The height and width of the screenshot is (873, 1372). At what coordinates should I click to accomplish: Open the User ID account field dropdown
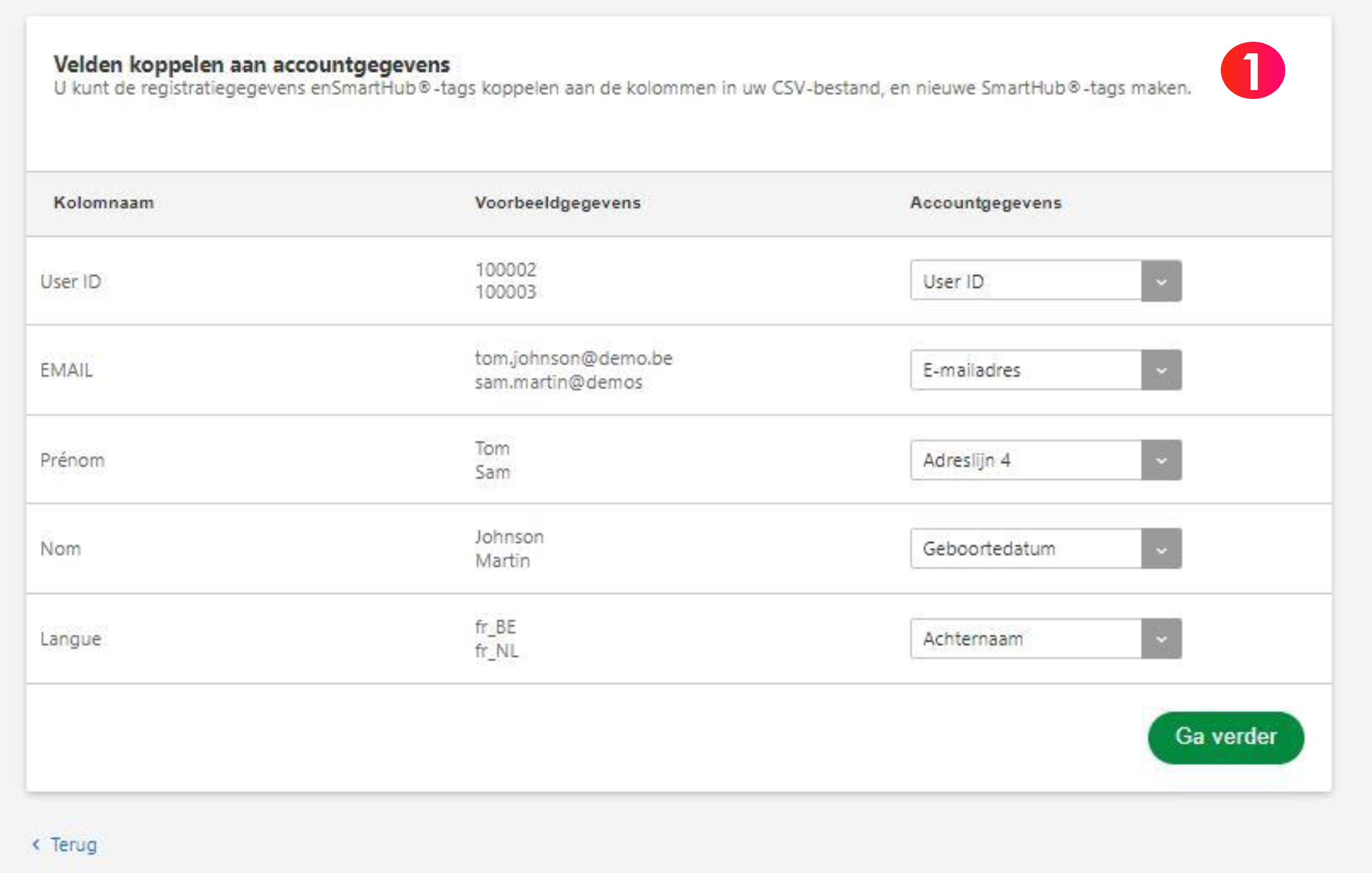[x=1046, y=281]
